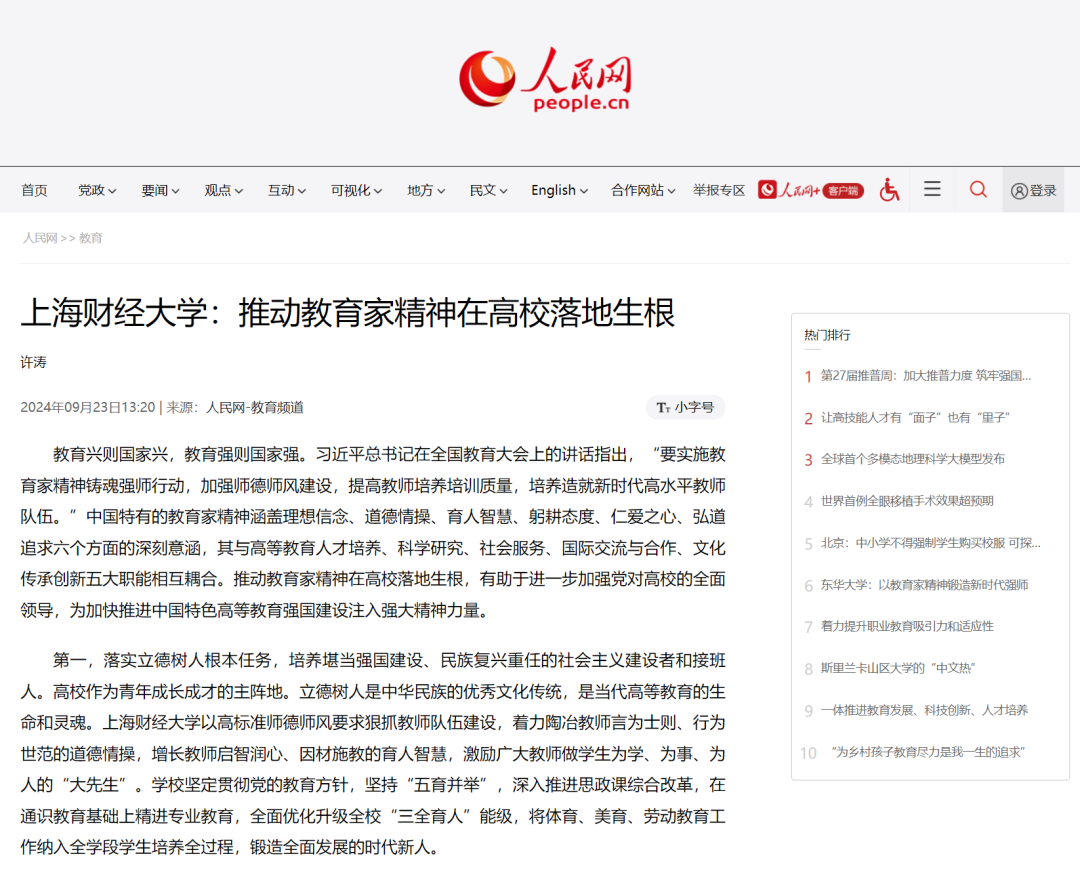The width and height of the screenshot is (1080, 869).
Task: Expand the 要闻 dropdown menu
Action: (160, 190)
